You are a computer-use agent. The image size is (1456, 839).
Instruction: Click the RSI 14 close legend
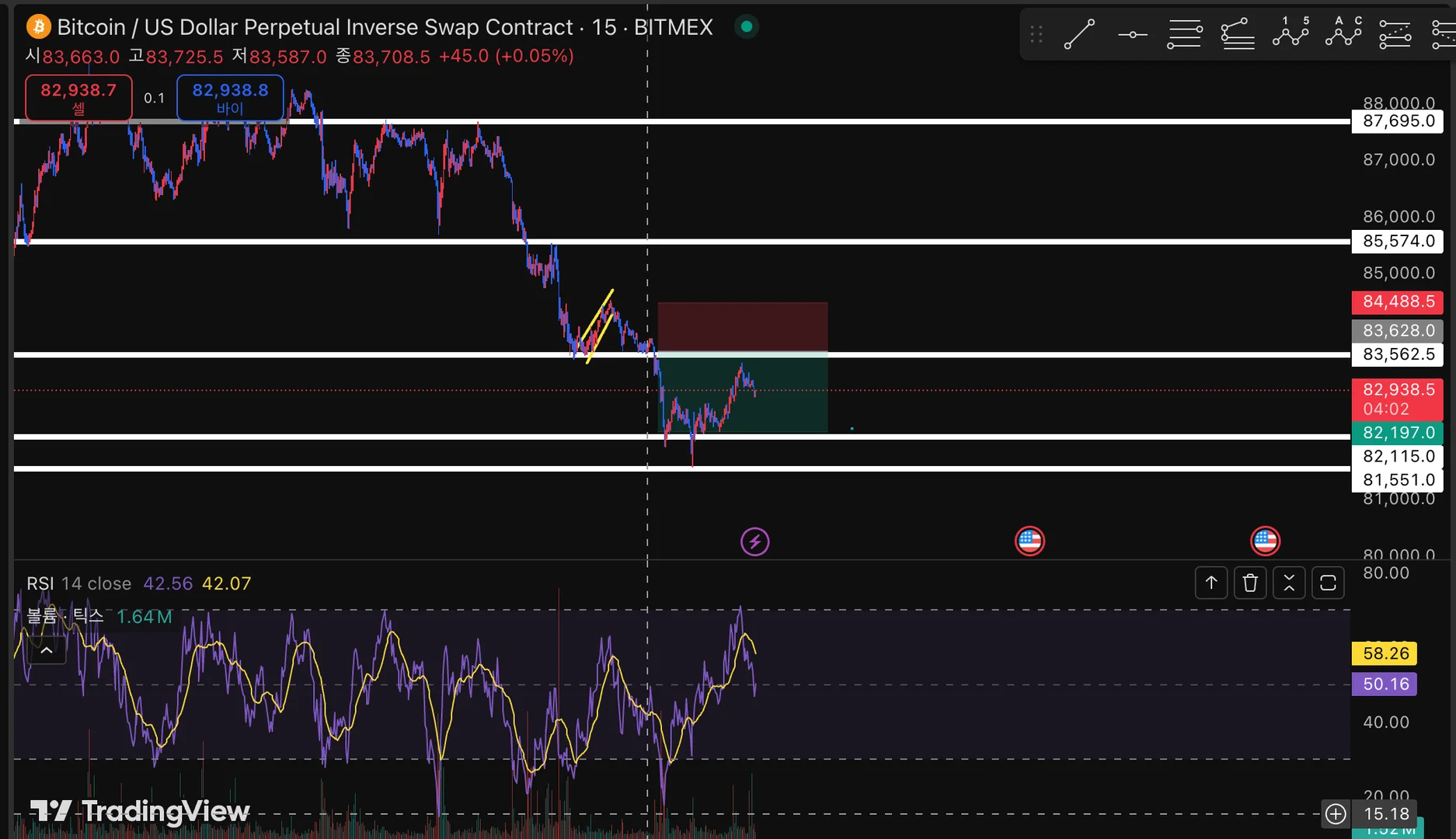tap(79, 583)
